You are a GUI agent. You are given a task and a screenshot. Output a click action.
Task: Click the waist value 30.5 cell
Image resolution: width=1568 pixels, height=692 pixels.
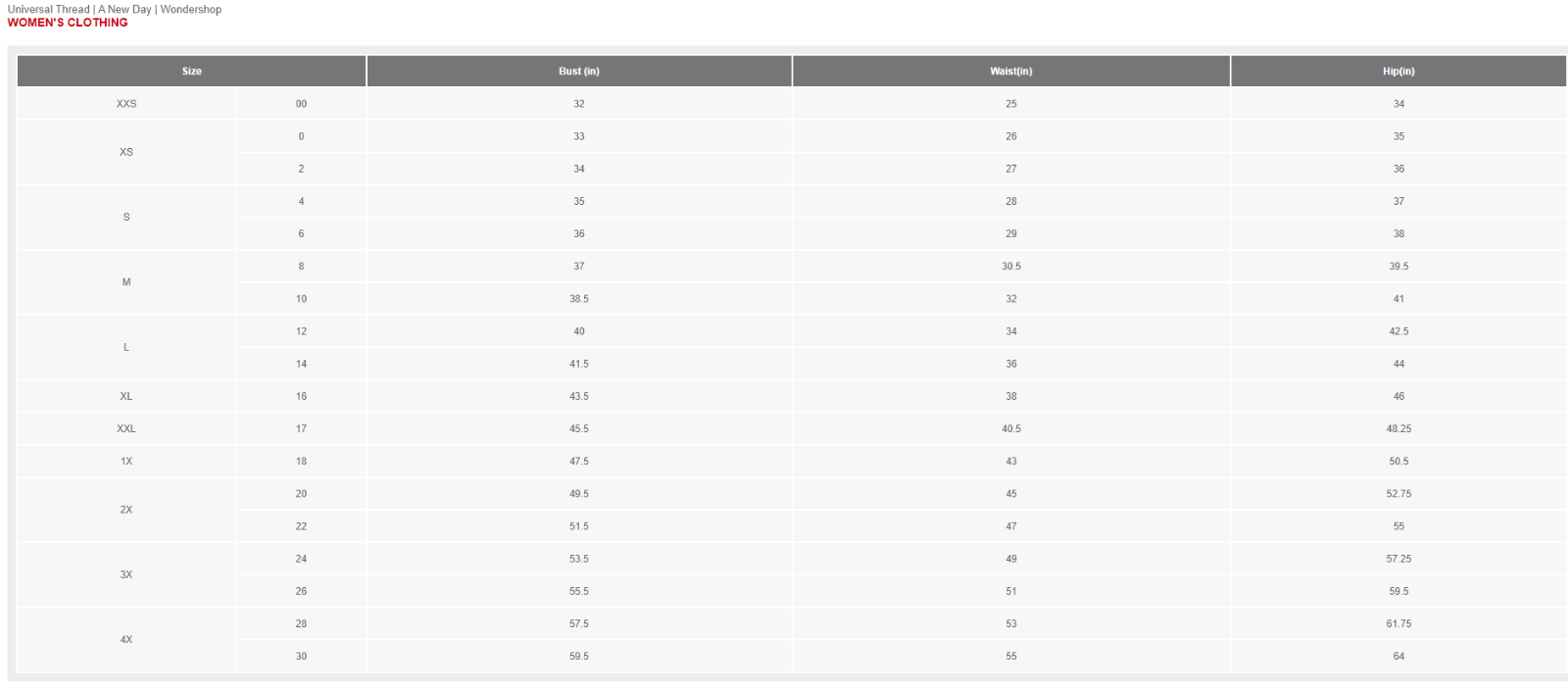tap(1010, 267)
